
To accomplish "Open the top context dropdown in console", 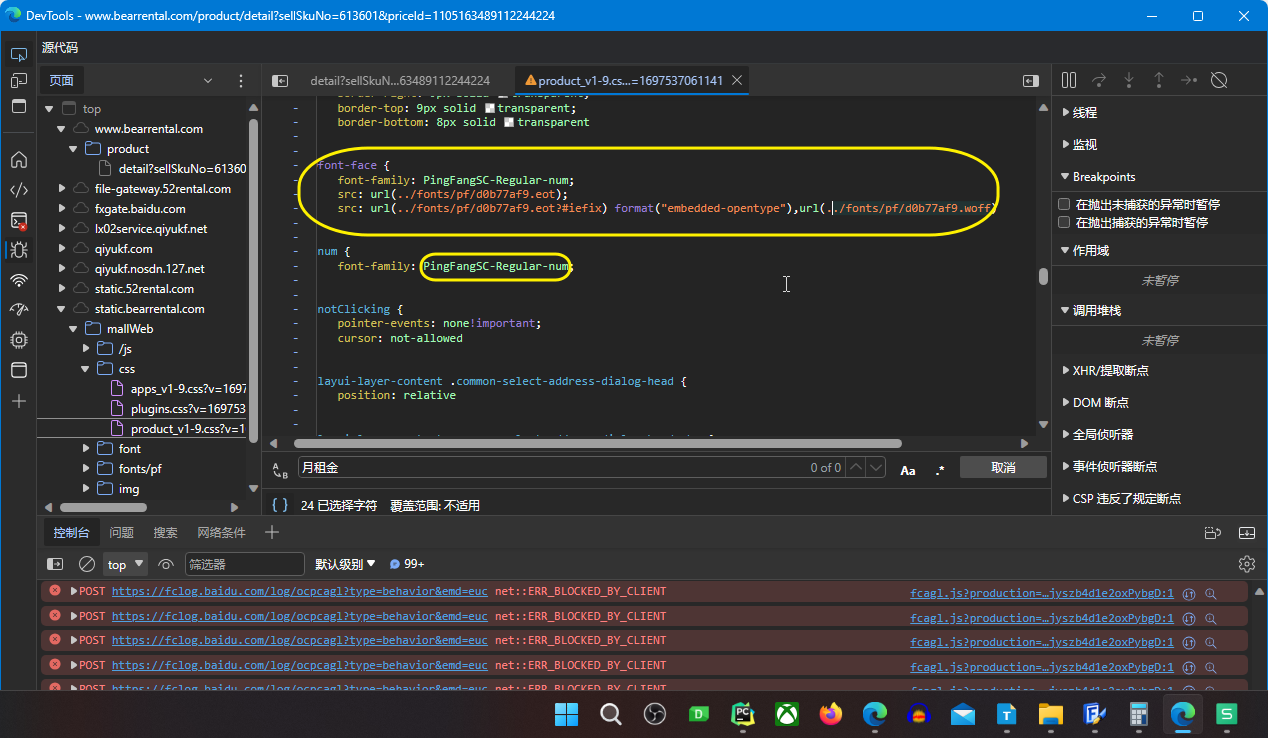I will pos(125,564).
